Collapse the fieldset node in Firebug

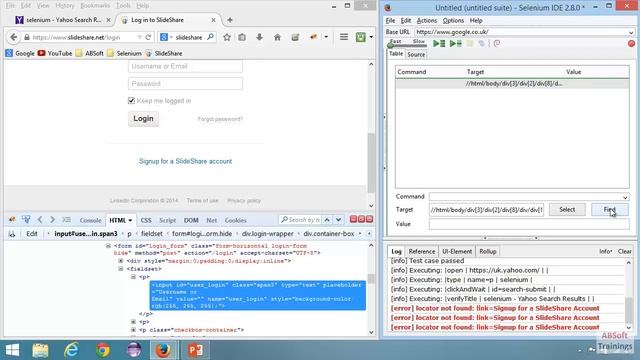pos(121,269)
